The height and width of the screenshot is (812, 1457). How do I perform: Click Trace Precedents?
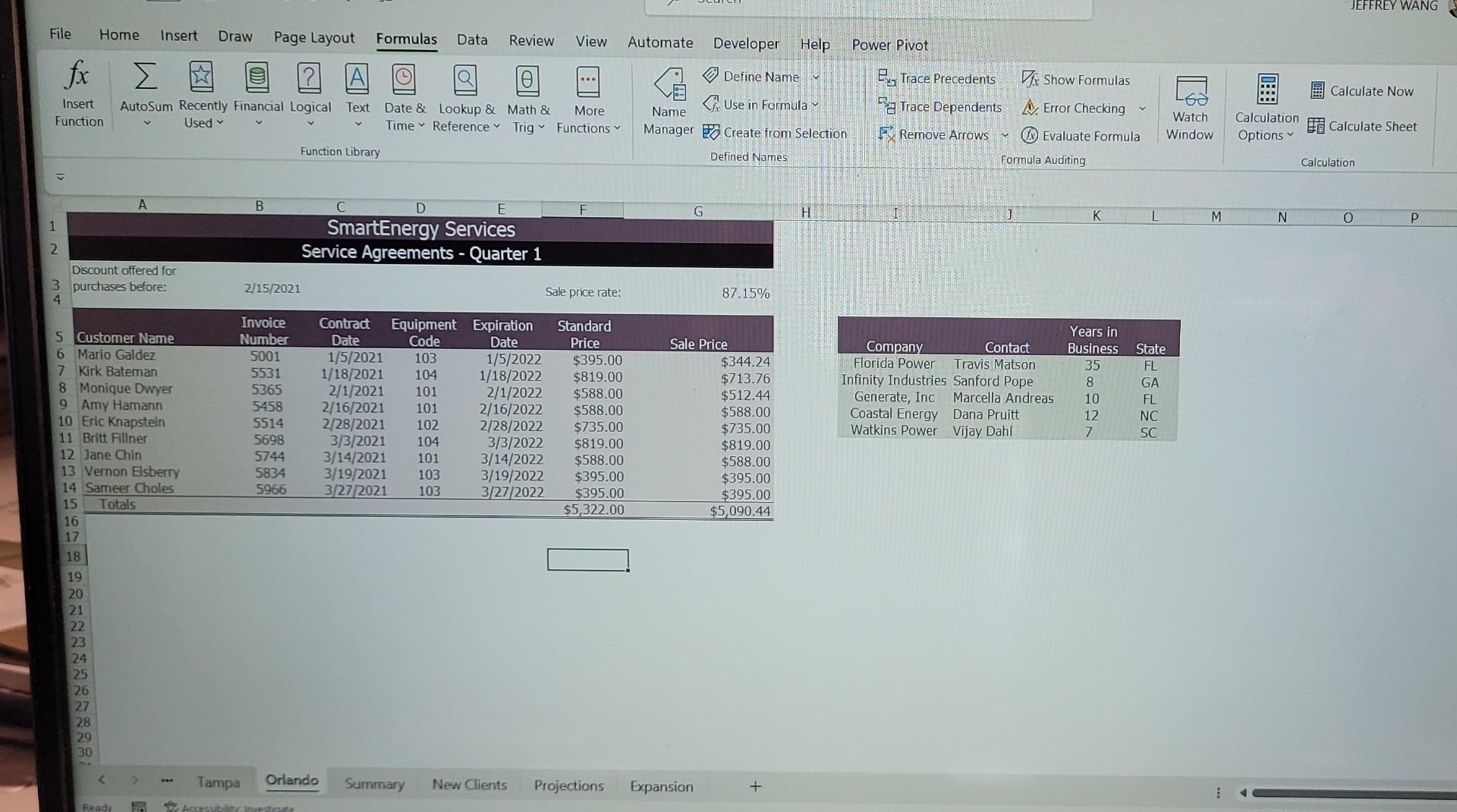coord(937,78)
